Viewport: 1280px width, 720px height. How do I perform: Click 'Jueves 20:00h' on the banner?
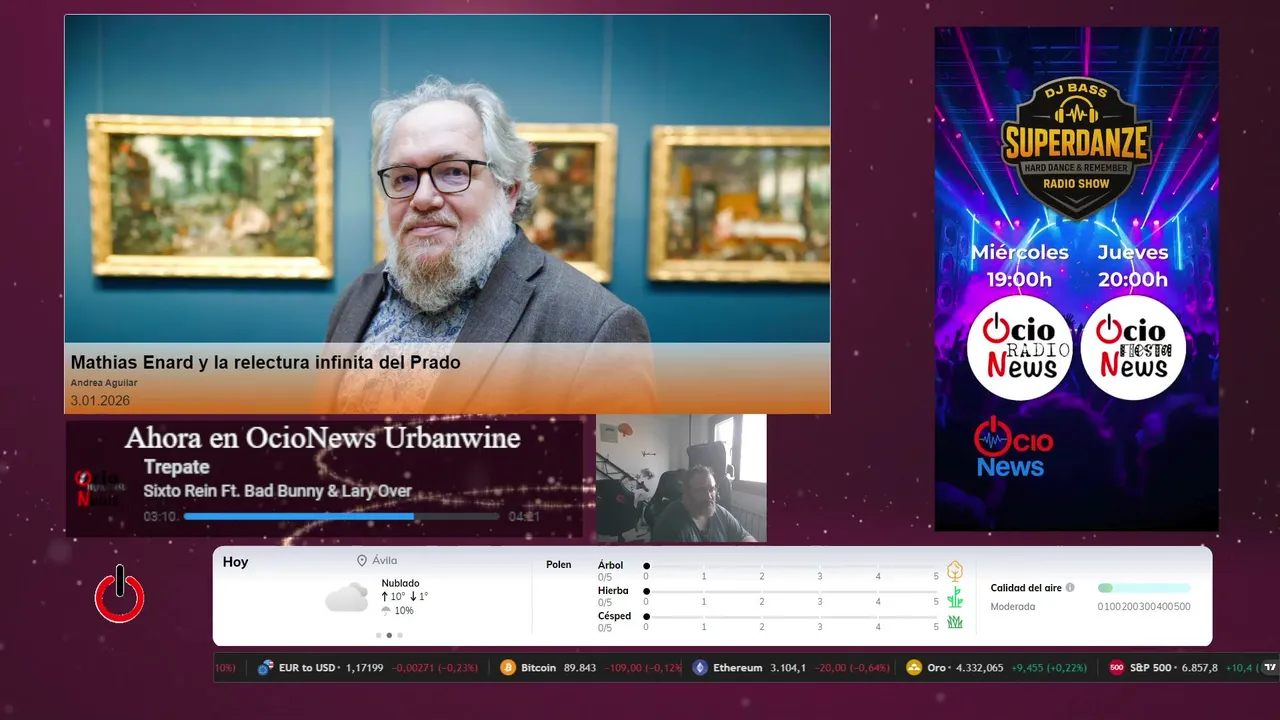tap(1133, 265)
